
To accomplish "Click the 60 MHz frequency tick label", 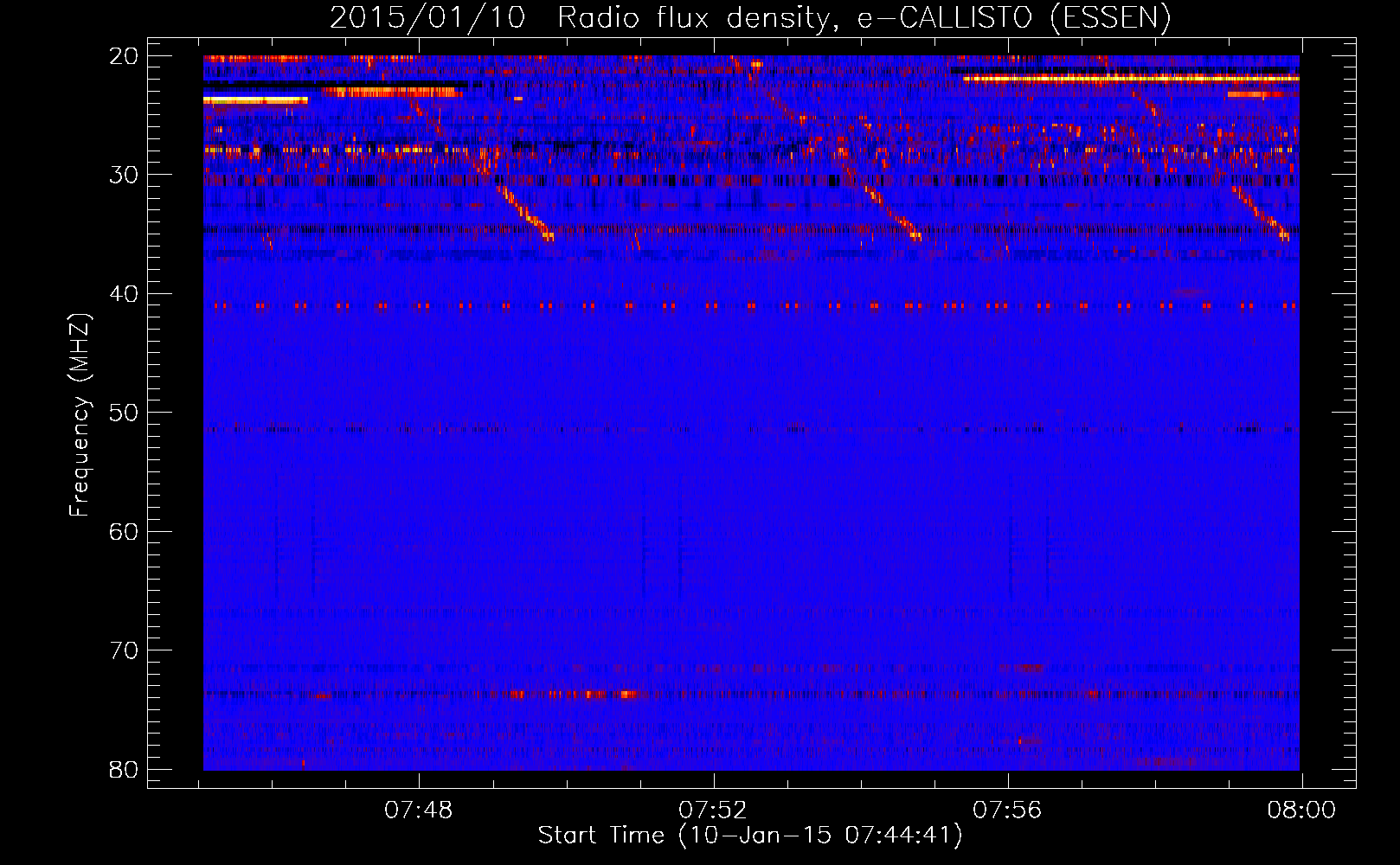I will [x=124, y=531].
